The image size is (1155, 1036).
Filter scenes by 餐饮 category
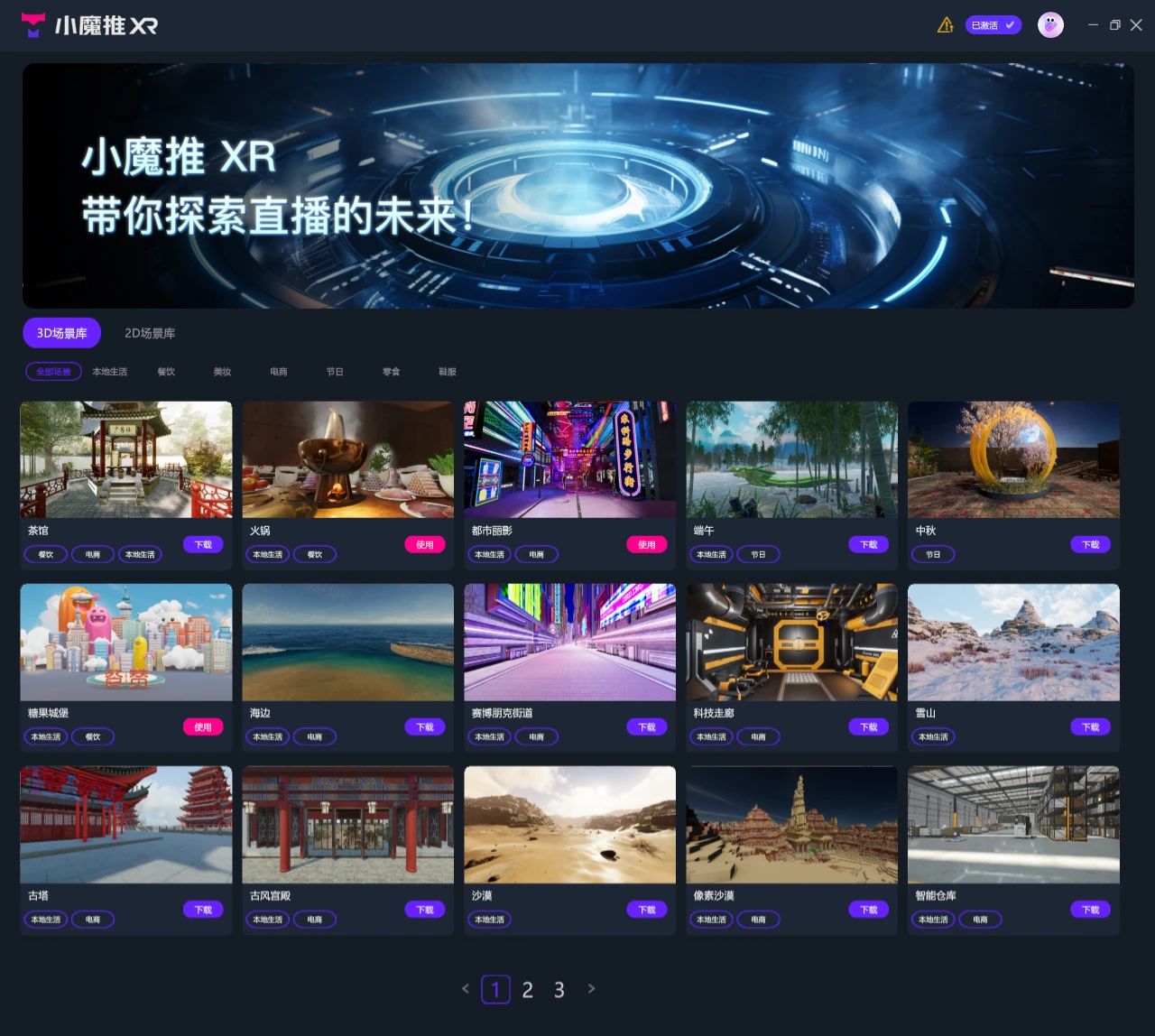pos(166,372)
